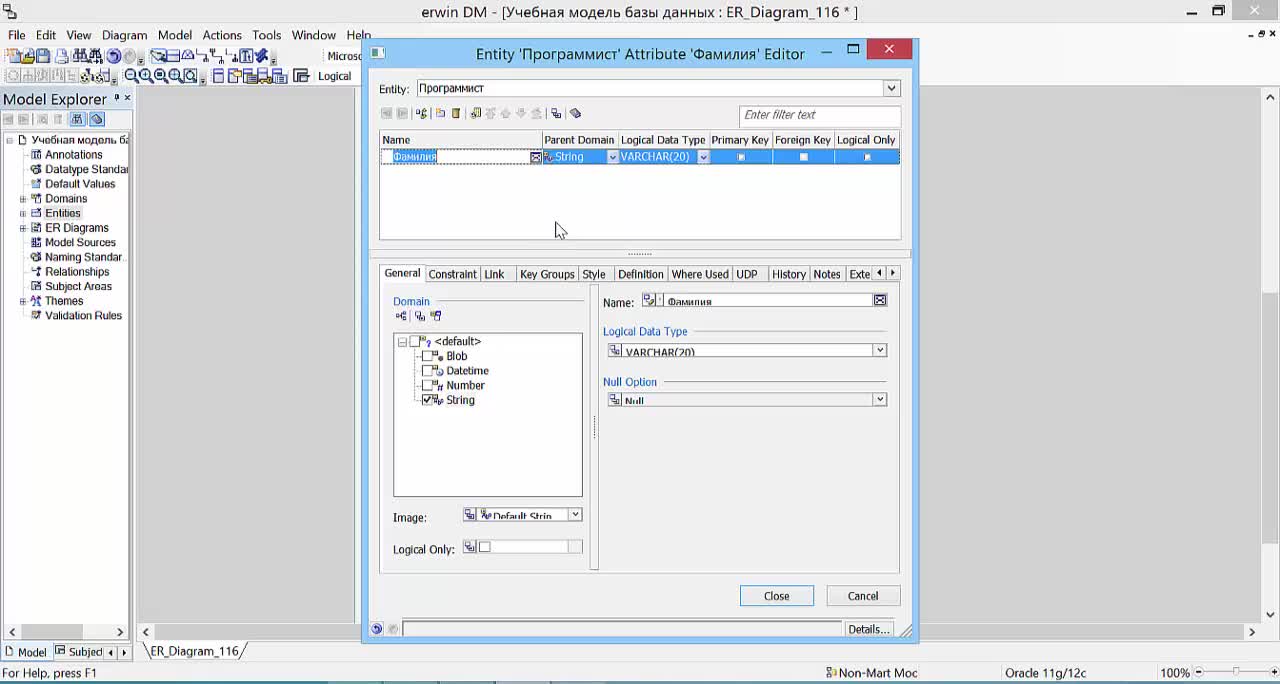
Task: Click the Entities icon in Model Explorer
Action: 36,213
